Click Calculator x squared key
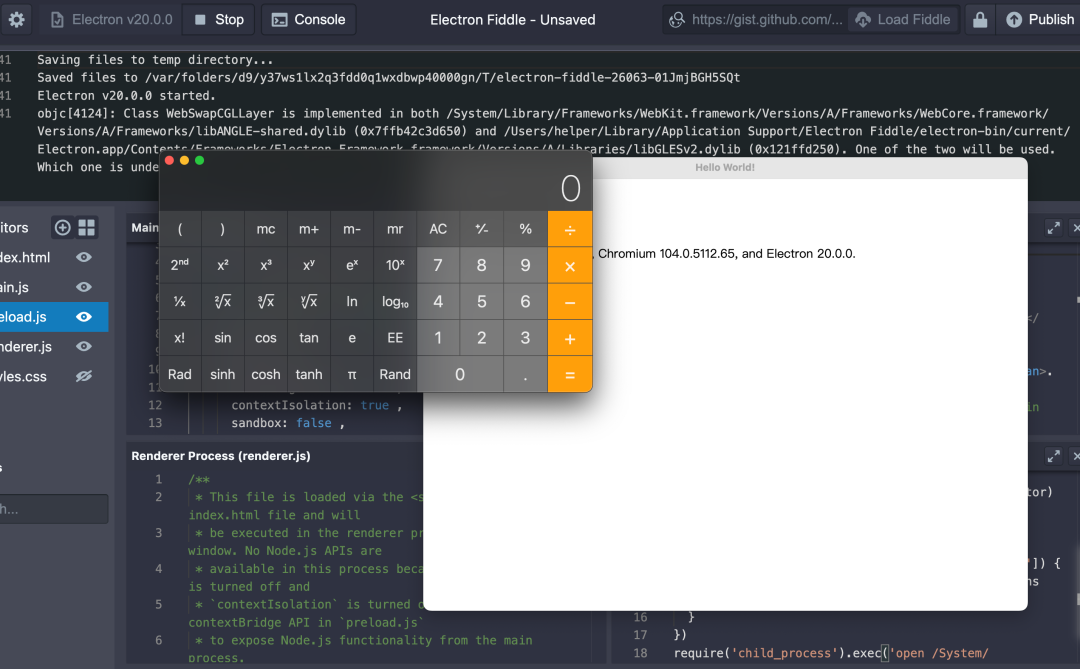Screen dimensions: 1080x669 (222, 265)
